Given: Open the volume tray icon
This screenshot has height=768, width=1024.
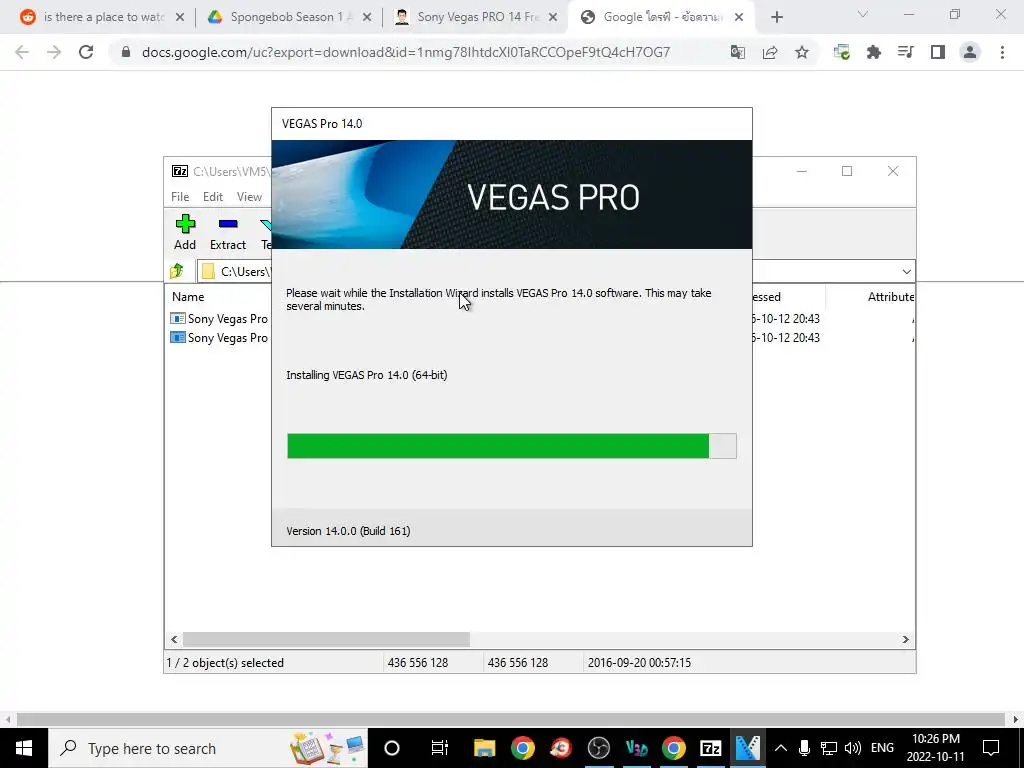Looking at the screenshot, I should 853,748.
